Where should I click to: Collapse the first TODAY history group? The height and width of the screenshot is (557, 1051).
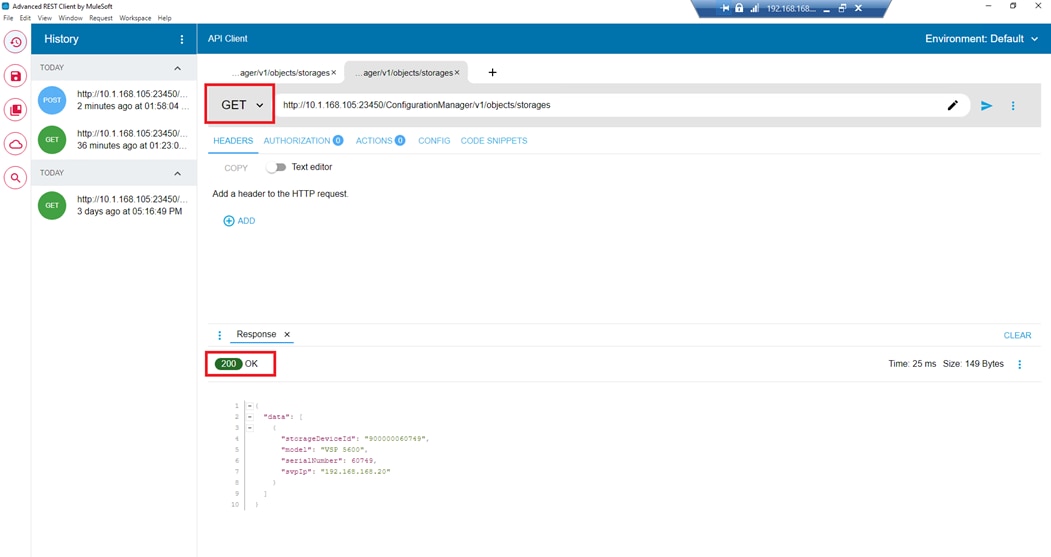(178, 68)
